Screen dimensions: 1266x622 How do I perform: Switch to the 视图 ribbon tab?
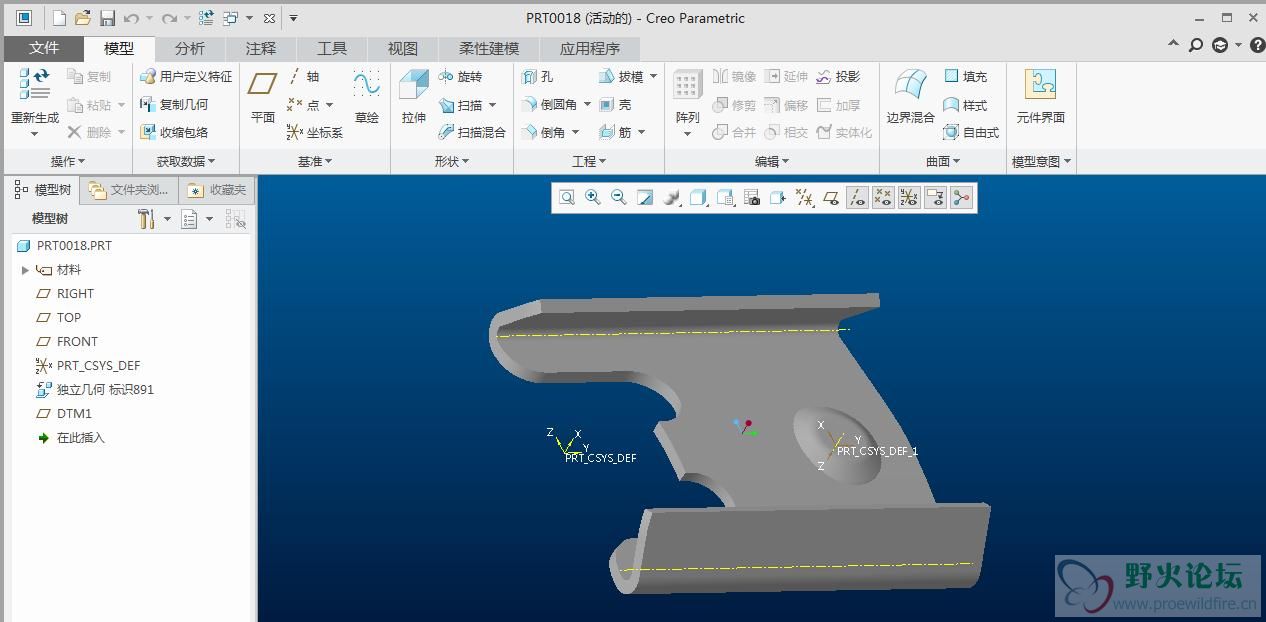(x=403, y=48)
